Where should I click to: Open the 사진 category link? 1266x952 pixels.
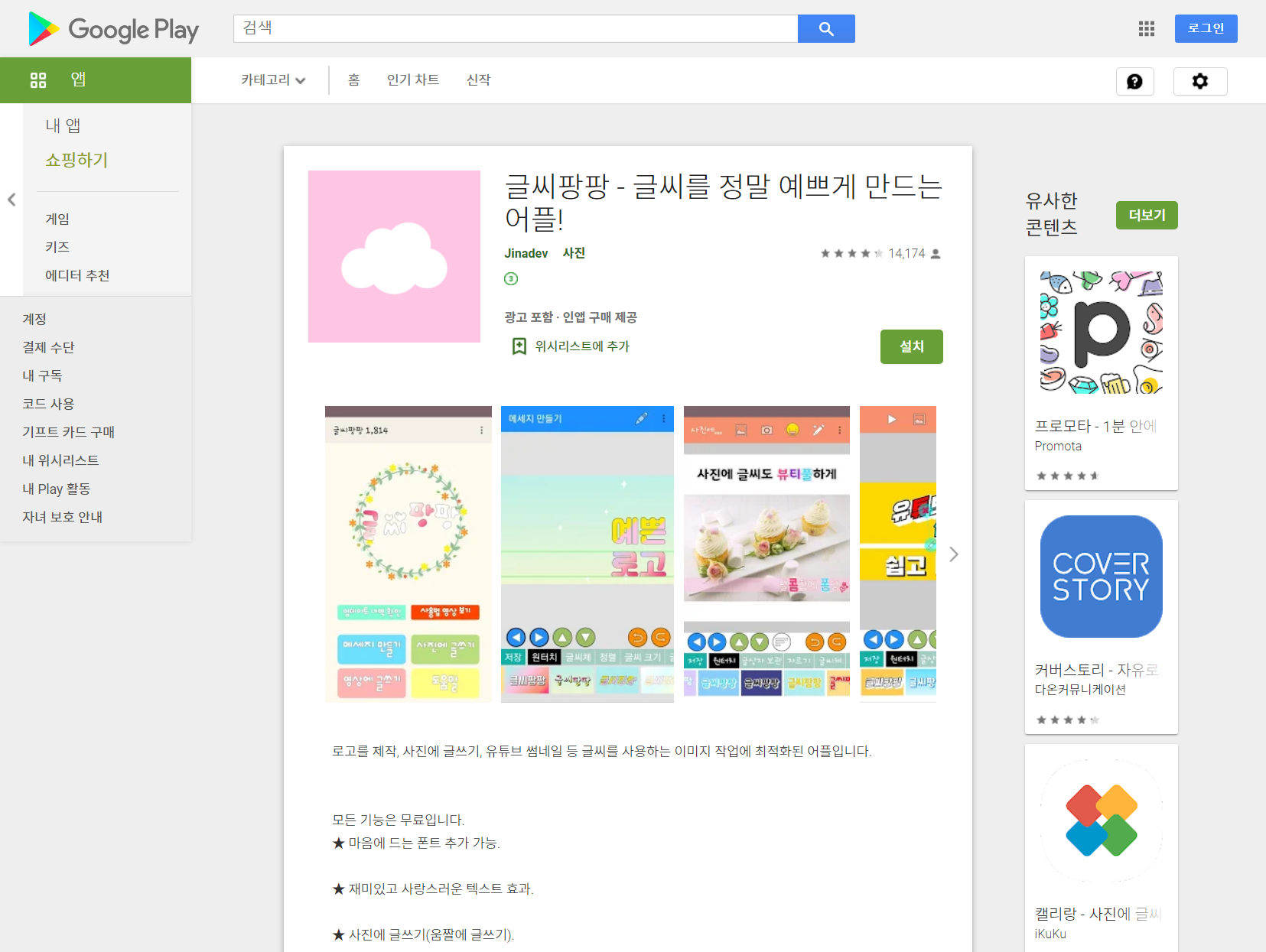tap(574, 253)
